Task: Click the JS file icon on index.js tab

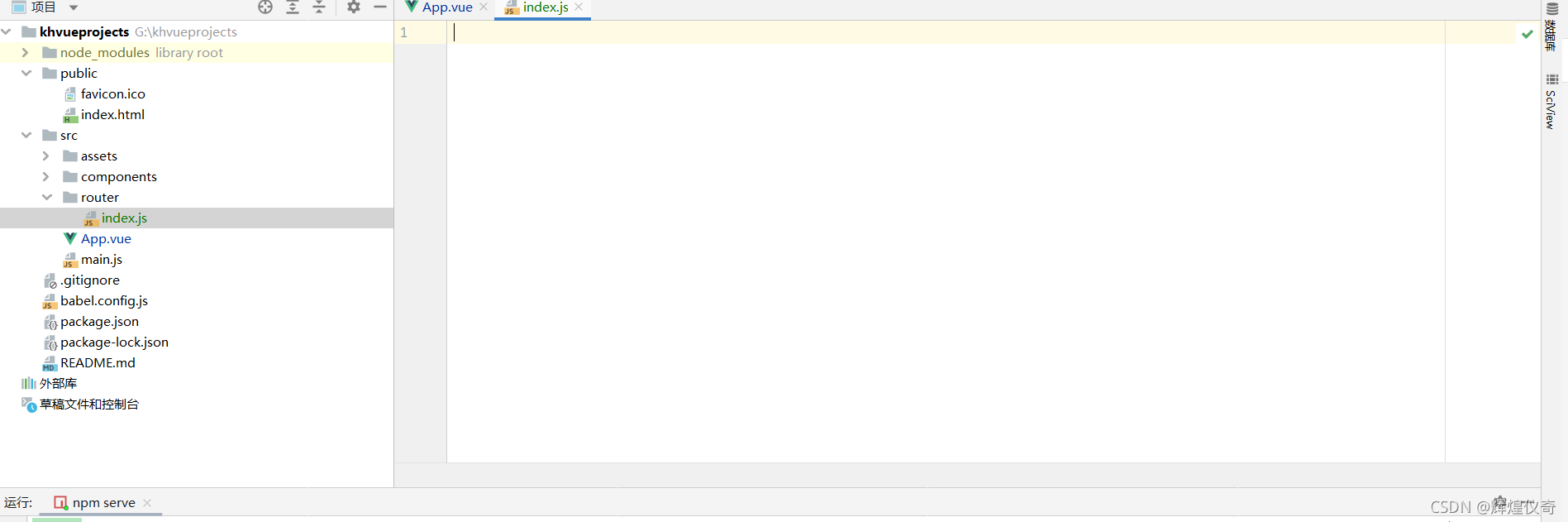Action: pyautogui.click(x=512, y=7)
